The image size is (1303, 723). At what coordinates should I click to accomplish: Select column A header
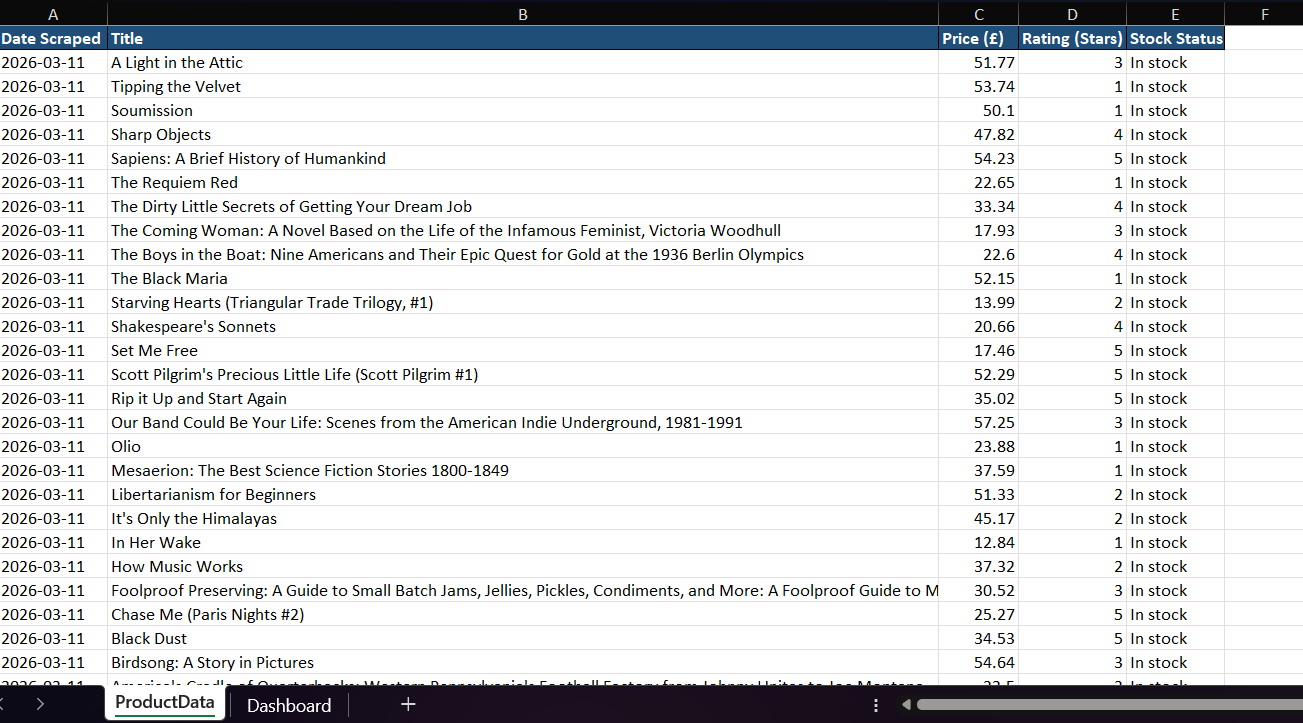[53, 14]
